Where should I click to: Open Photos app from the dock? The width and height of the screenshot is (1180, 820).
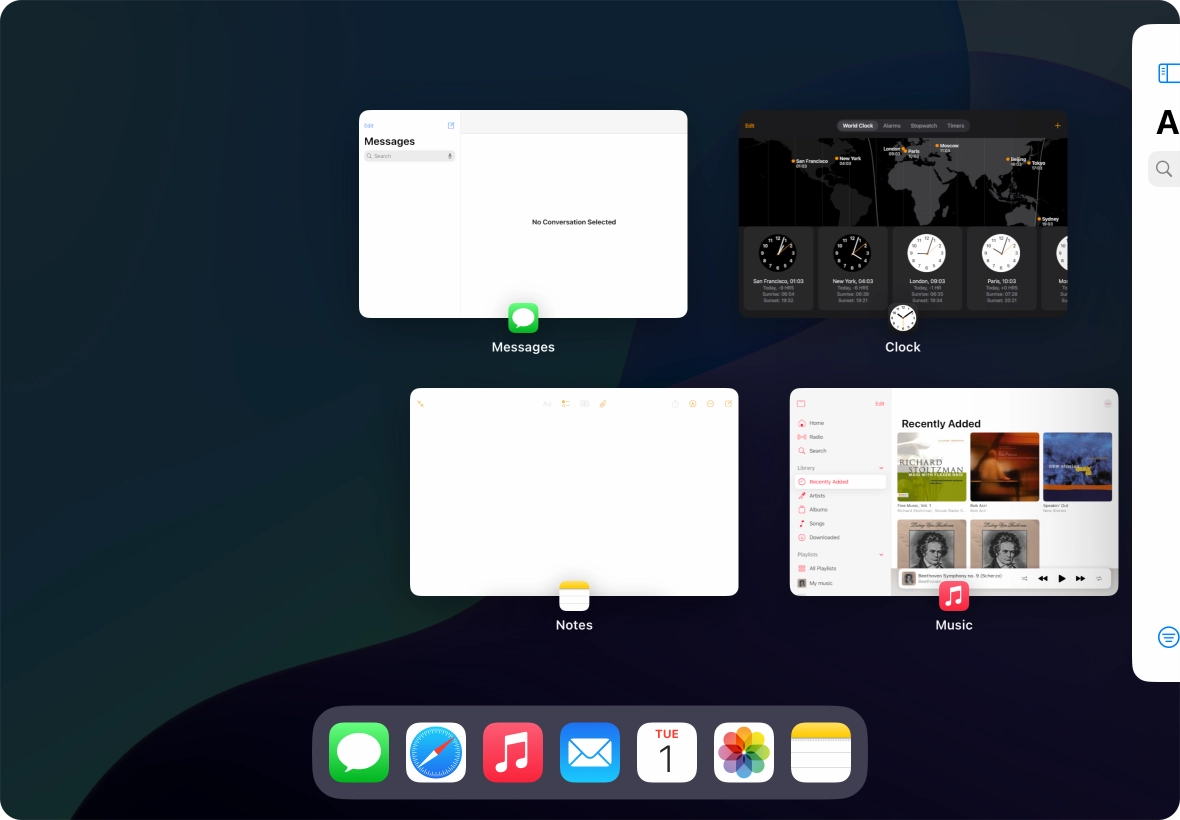744,752
